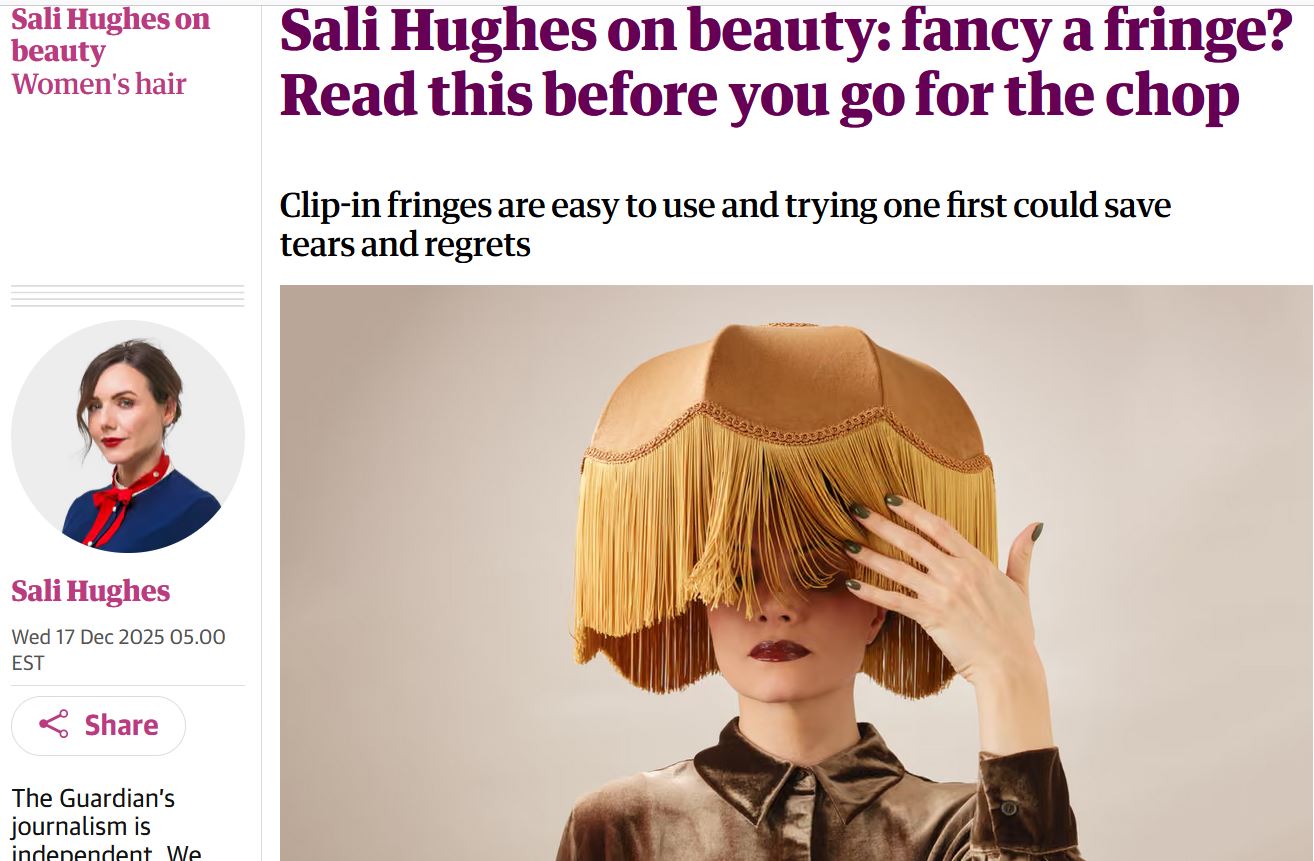This screenshot has width=1314, height=861.
Task: Open the Share button options
Action: coord(98,725)
